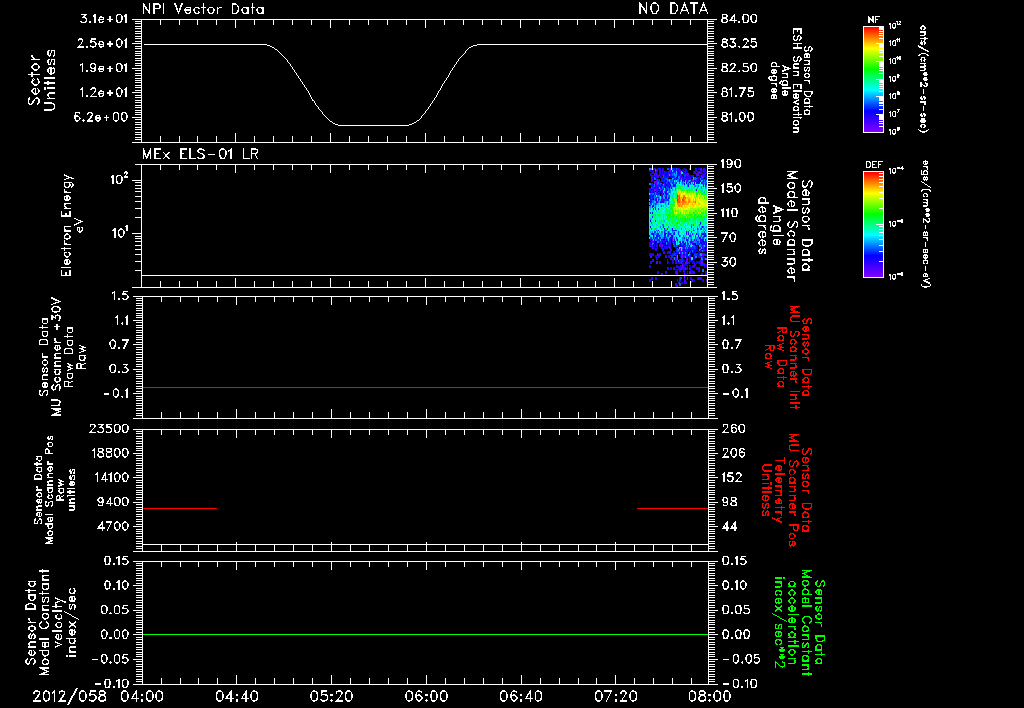The image size is (1024, 708).
Task: Click the "ESH Sun Elevation Angle" axis label
Action: 790,80
